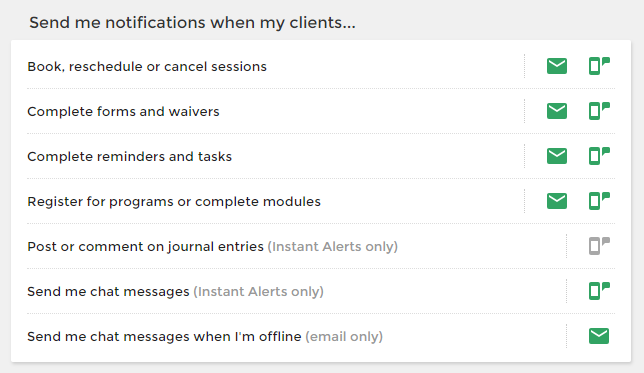Toggle email notifications for booked sessions
Viewport: 644px width, 373px height.
coord(557,66)
